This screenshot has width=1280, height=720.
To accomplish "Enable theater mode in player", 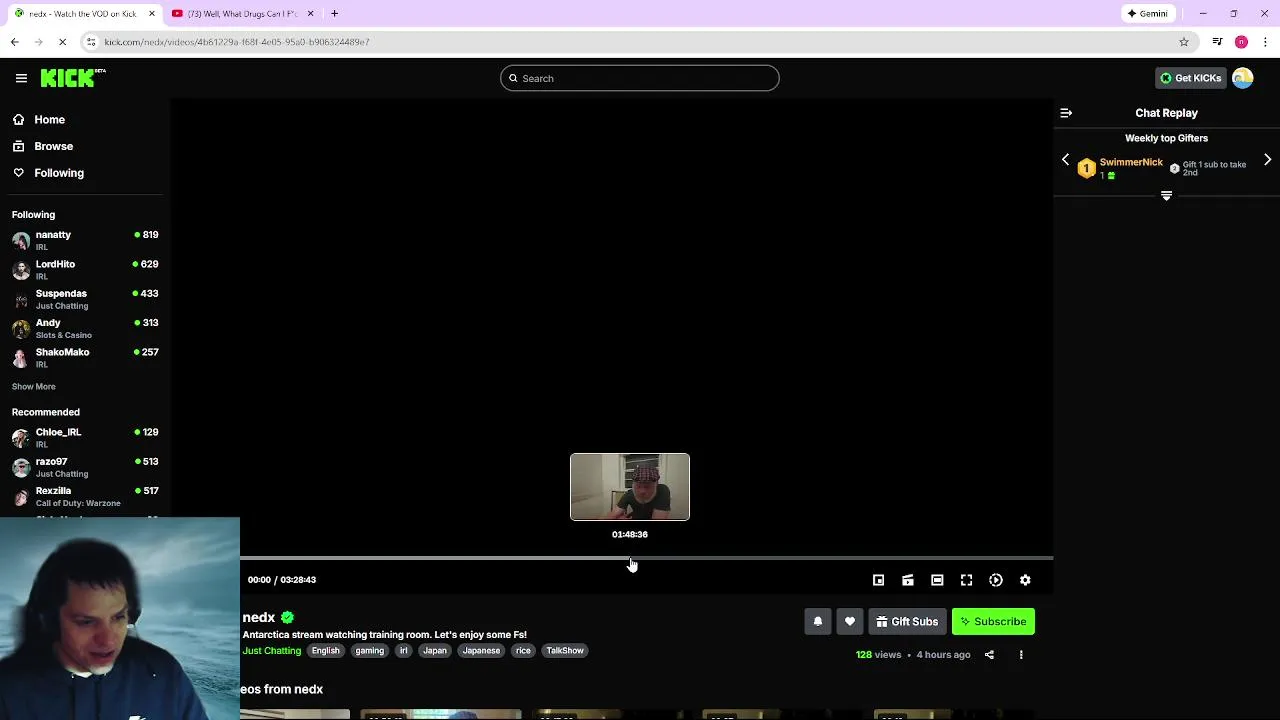I will coord(937,580).
